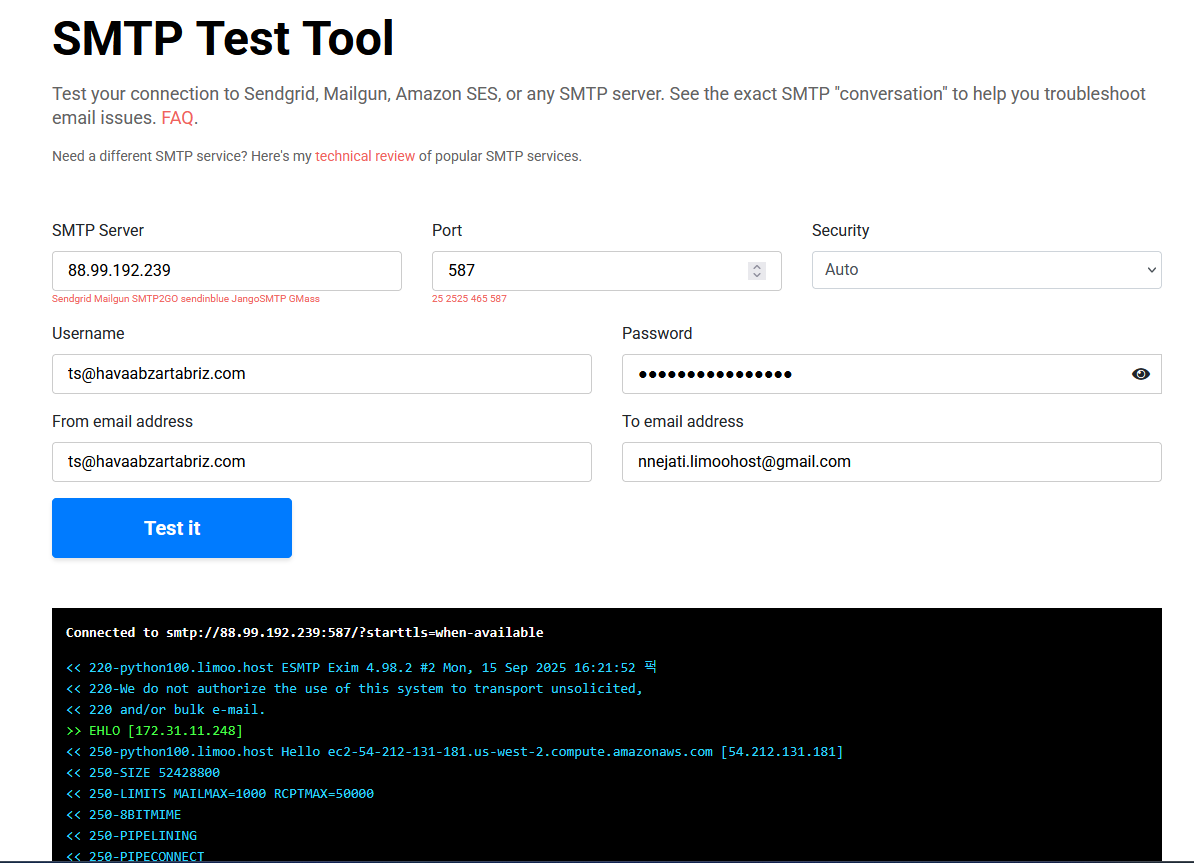Choose the JangoSMTP server preset
The width and height of the screenshot is (1194, 863).
[x=259, y=299]
